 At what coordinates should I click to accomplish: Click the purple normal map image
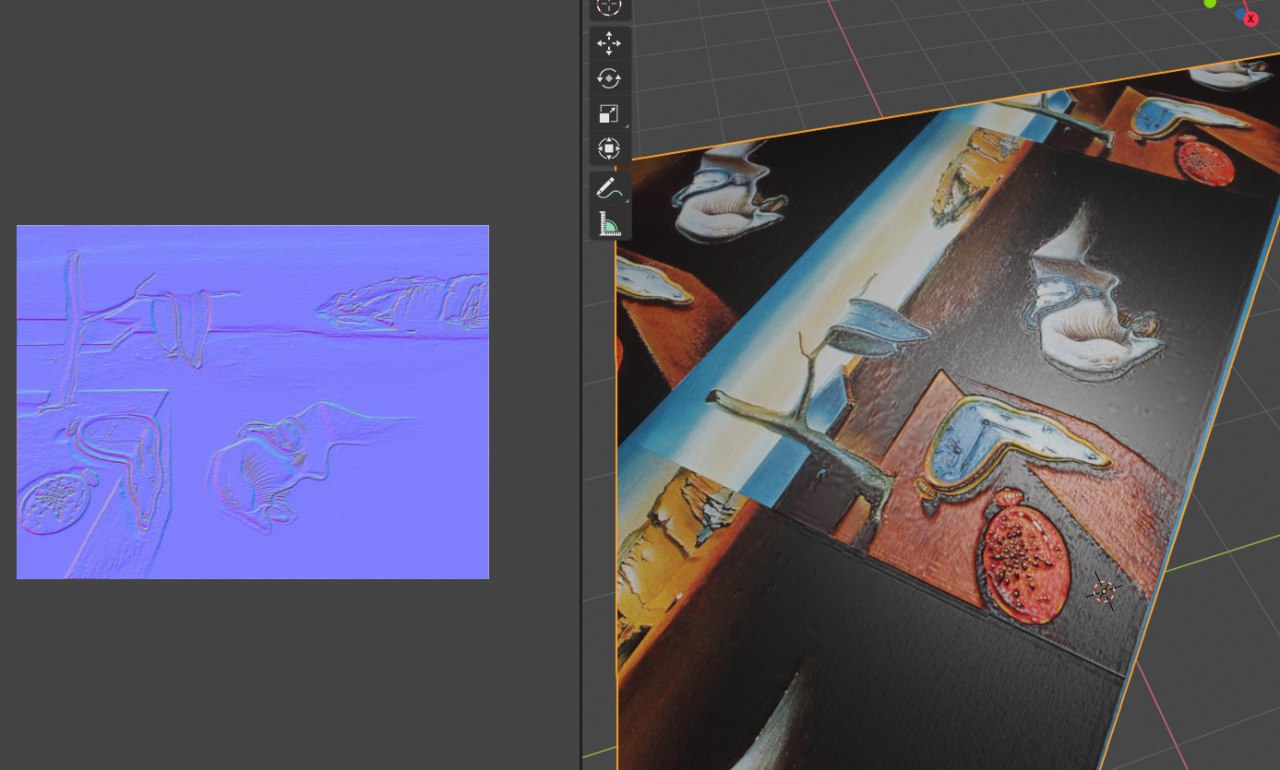(x=253, y=402)
